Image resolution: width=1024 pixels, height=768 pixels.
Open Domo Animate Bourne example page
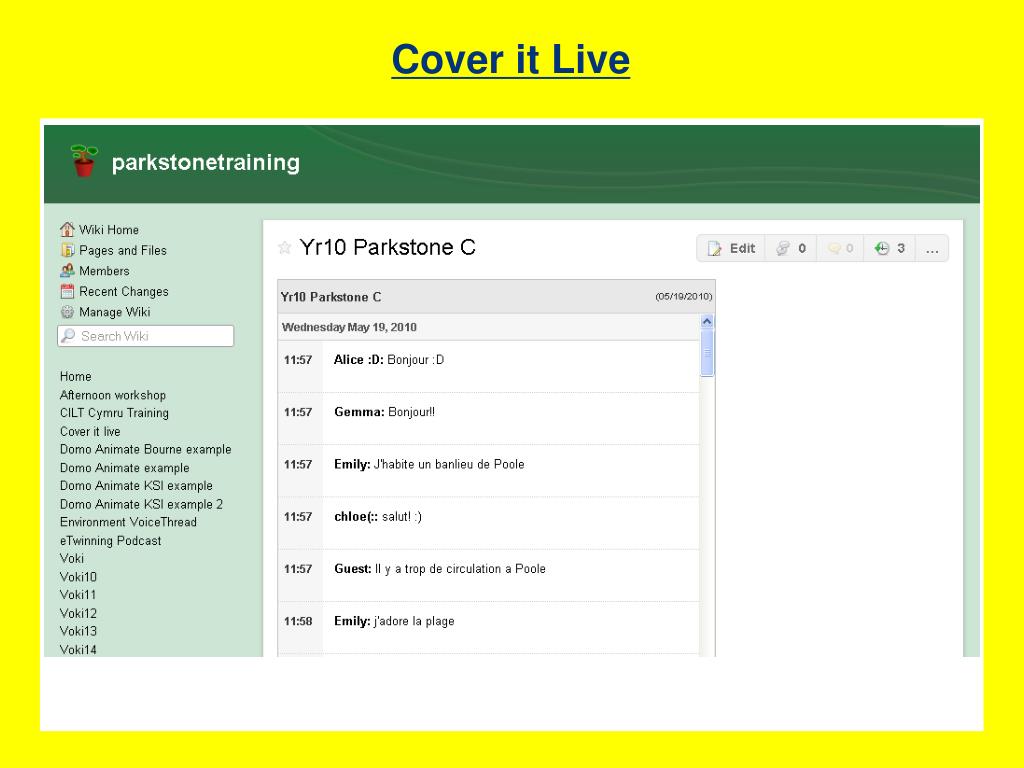[146, 449]
